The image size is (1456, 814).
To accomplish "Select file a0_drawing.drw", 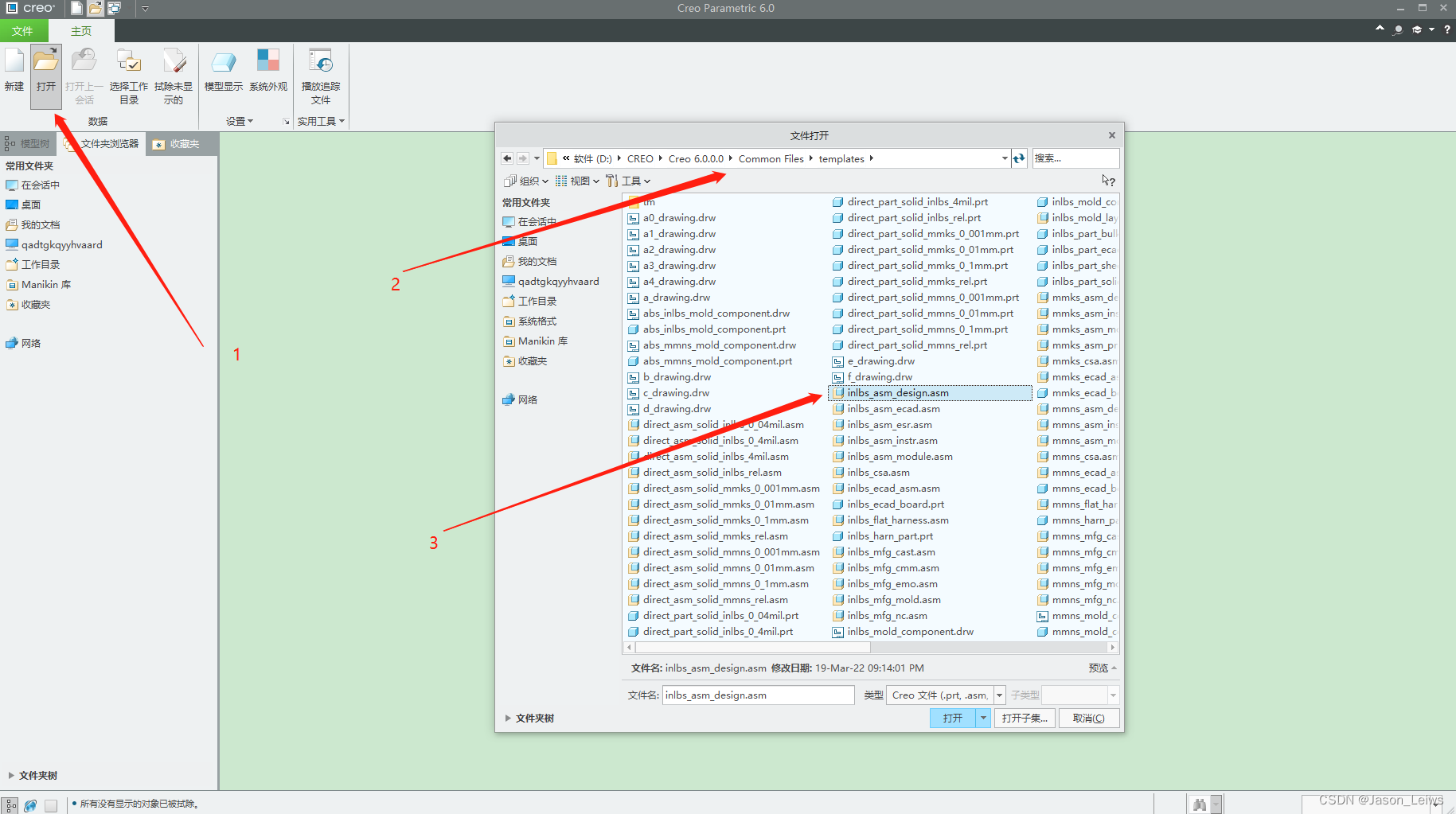I will tap(679, 217).
